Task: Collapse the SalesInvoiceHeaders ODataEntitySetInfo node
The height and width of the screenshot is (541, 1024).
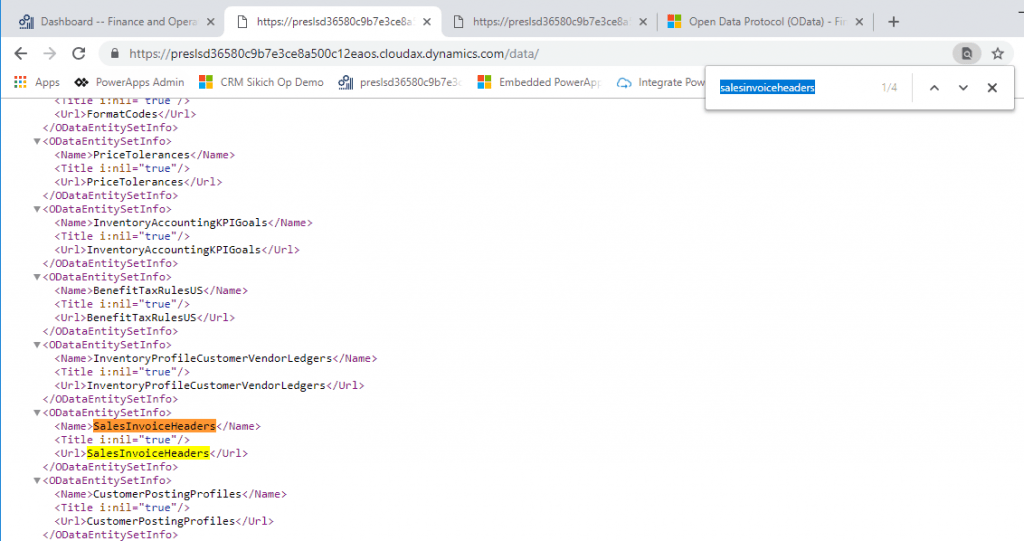Action: pyautogui.click(x=38, y=412)
